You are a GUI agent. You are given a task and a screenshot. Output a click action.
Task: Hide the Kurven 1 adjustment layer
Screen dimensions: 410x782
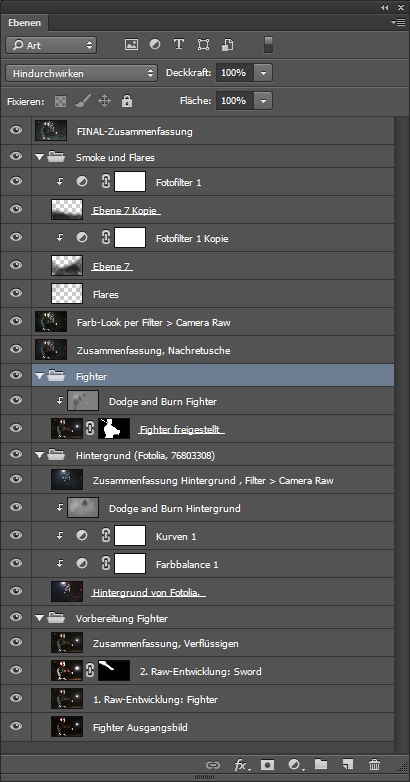tap(16, 535)
